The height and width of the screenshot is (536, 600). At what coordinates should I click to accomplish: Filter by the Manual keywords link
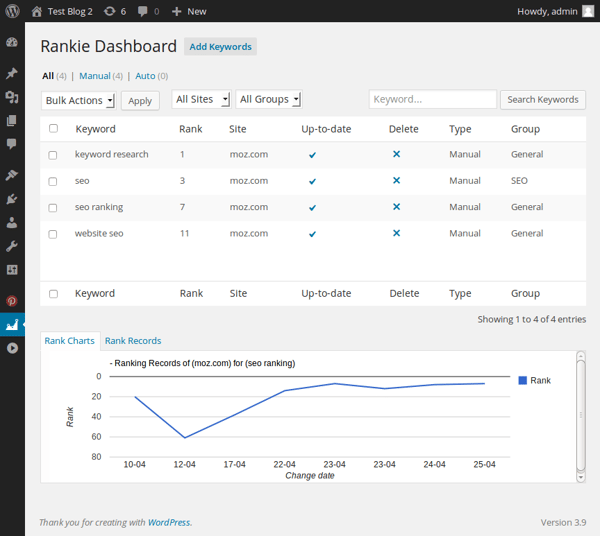pyautogui.click(x=95, y=76)
